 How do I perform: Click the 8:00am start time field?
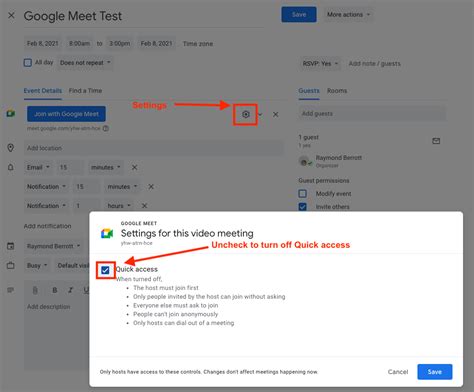click(x=79, y=44)
